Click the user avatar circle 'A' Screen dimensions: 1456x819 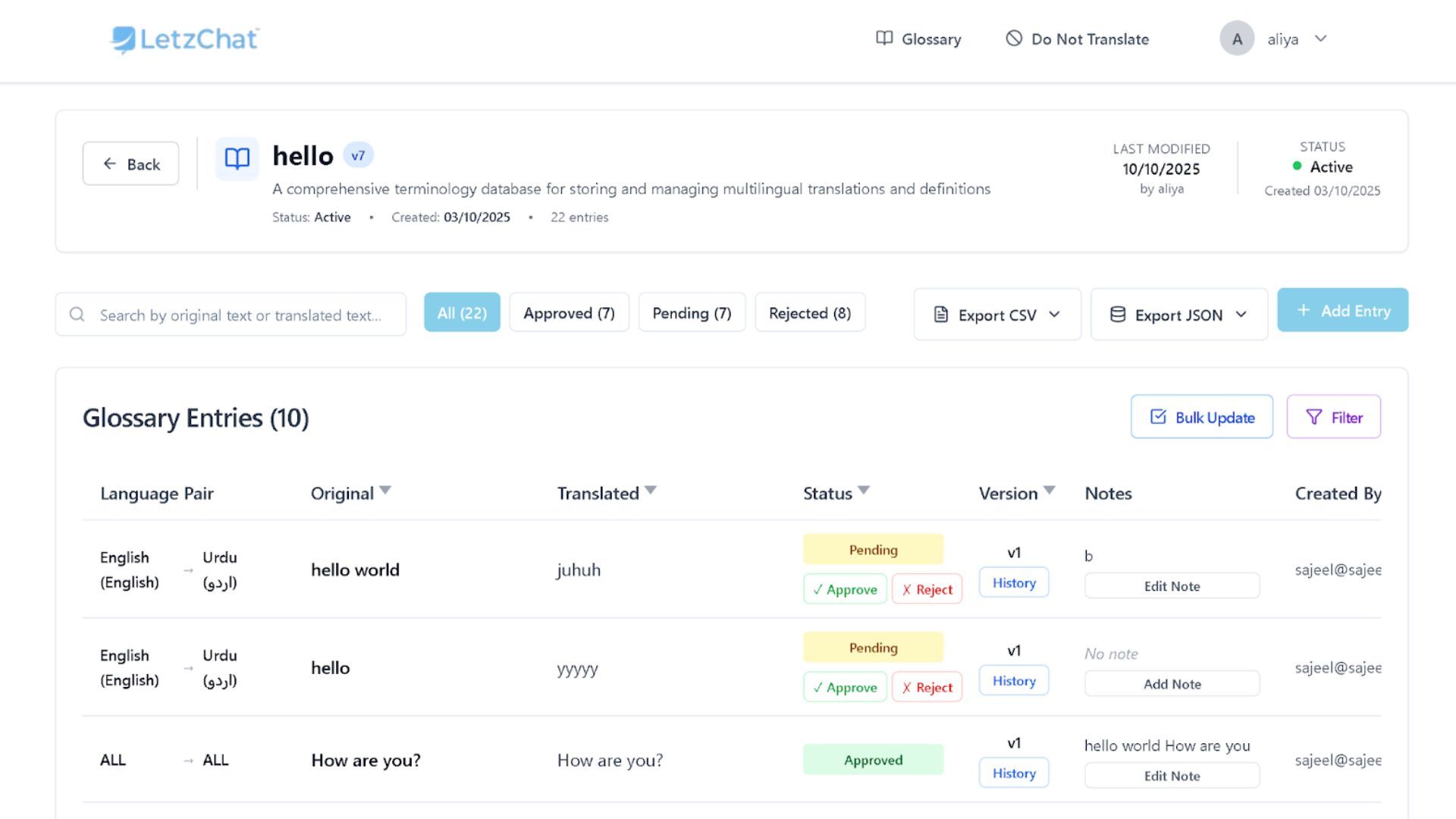pyautogui.click(x=1237, y=39)
